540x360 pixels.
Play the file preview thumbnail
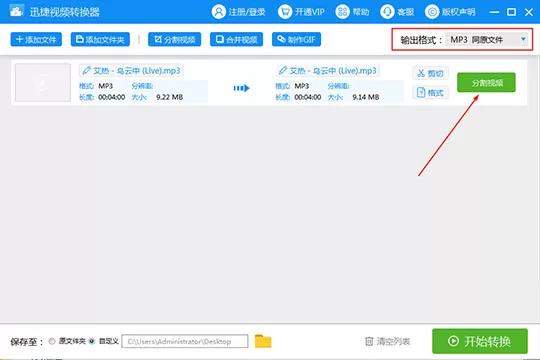point(43,83)
